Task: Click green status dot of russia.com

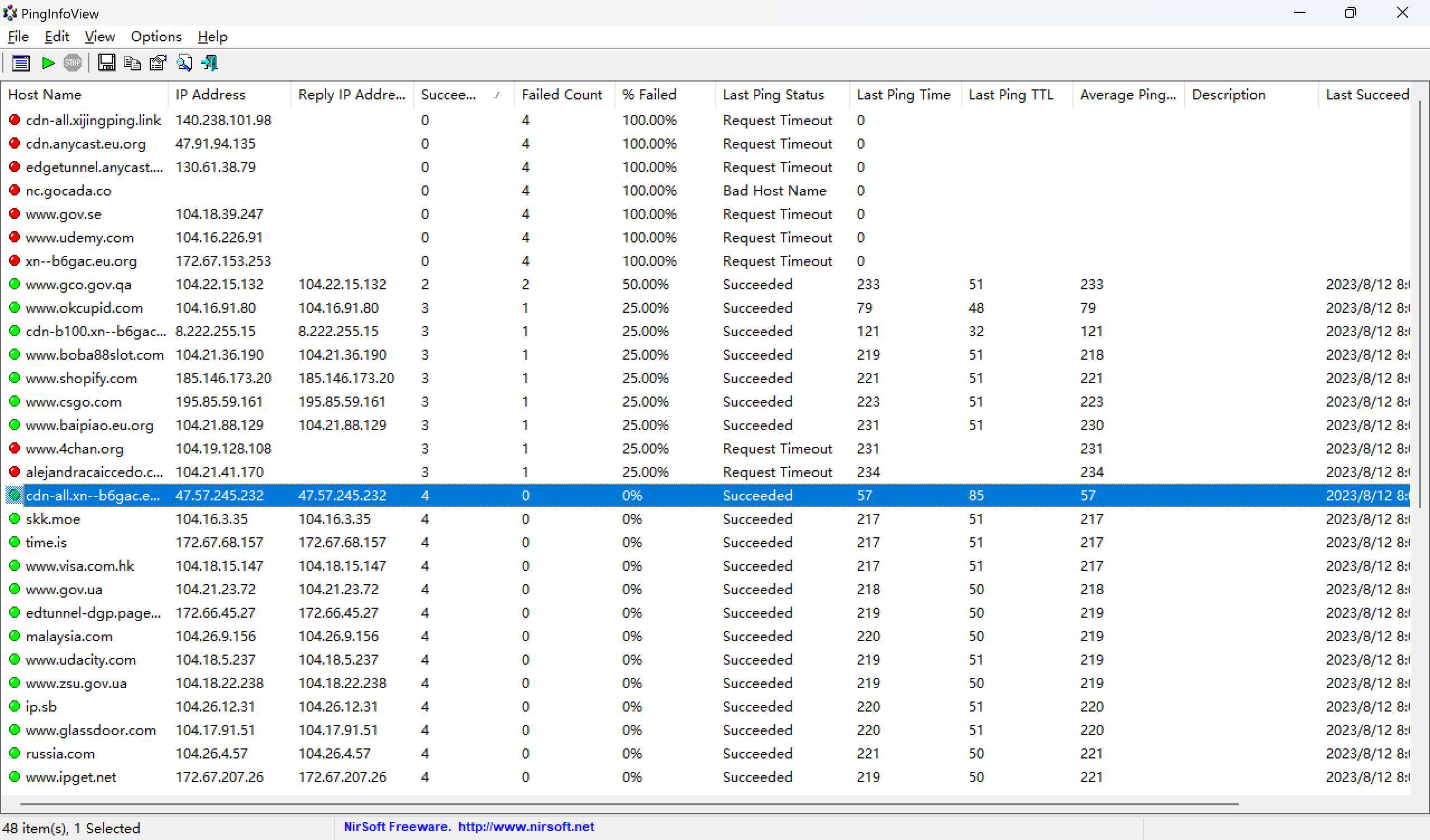Action: [x=15, y=753]
